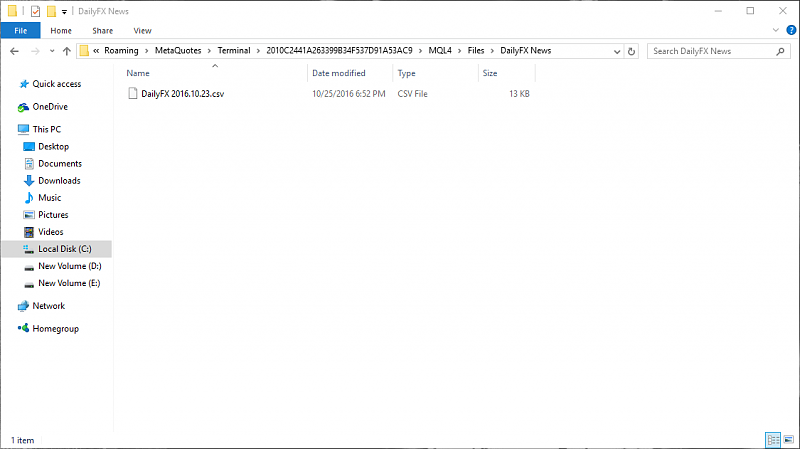
Task: Switch to the Share ribbon tab
Action: click(103, 31)
